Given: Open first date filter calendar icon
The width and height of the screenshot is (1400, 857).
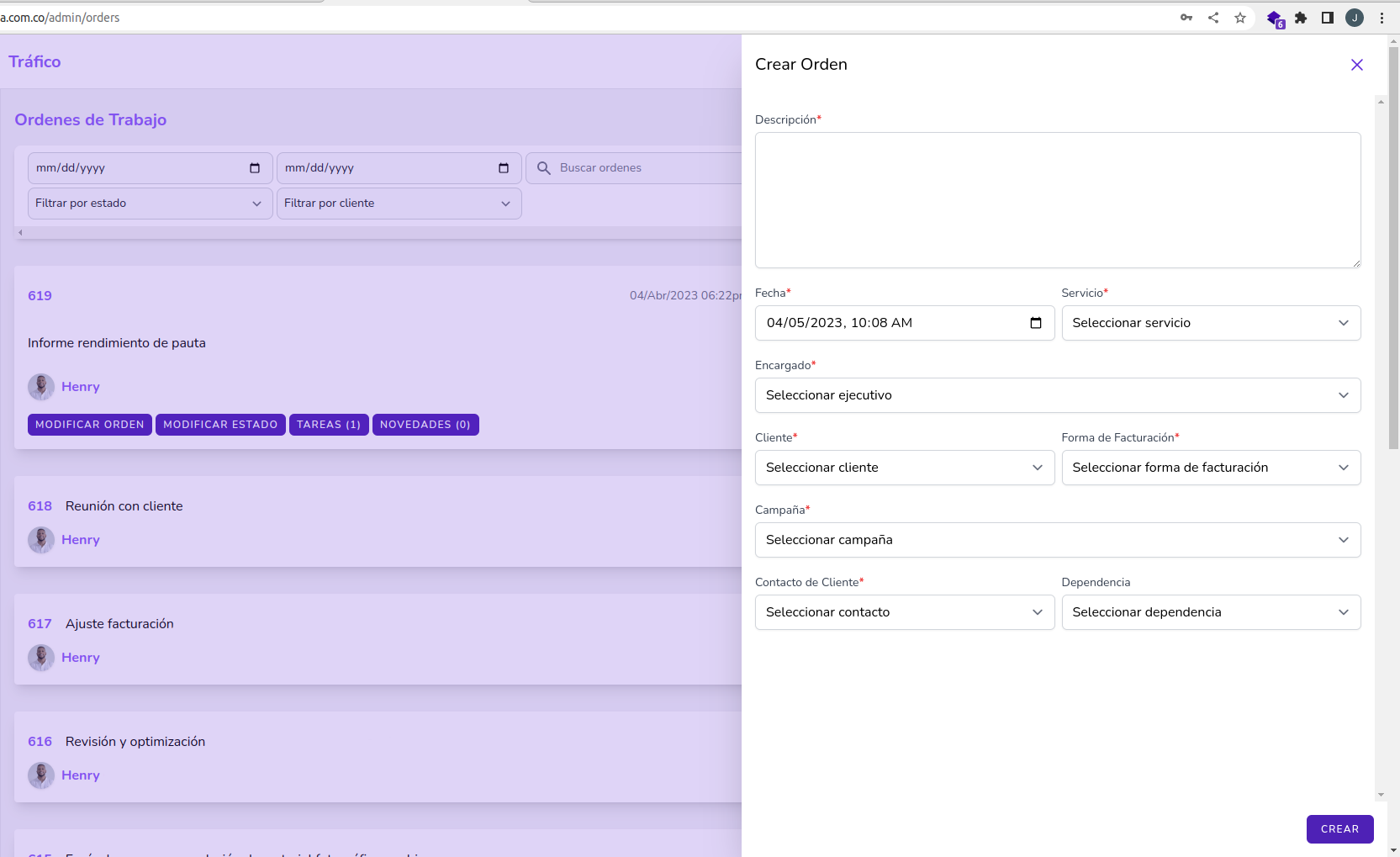Looking at the screenshot, I should 255,168.
